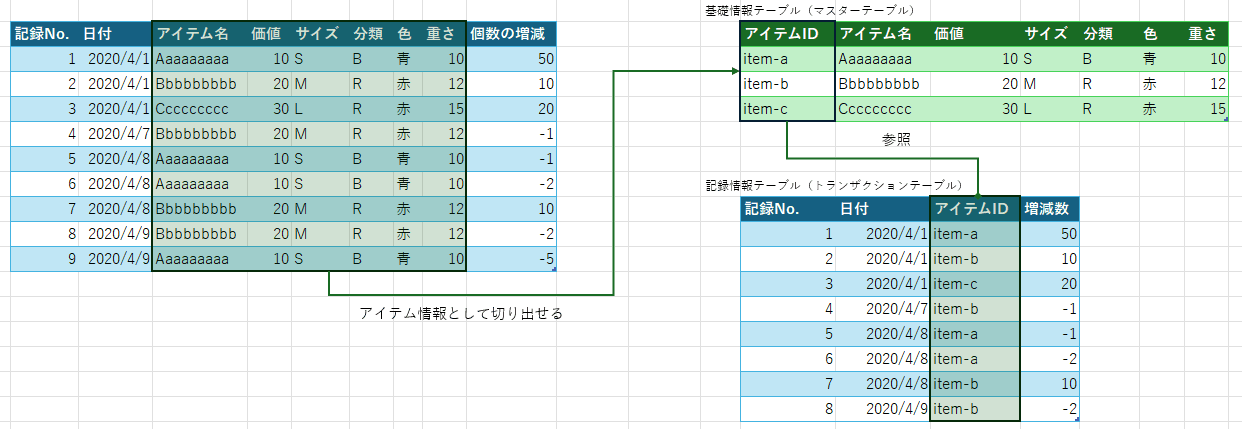
Task: Click the アイテム情報として切り出せる text label
Action: click(x=461, y=314)
